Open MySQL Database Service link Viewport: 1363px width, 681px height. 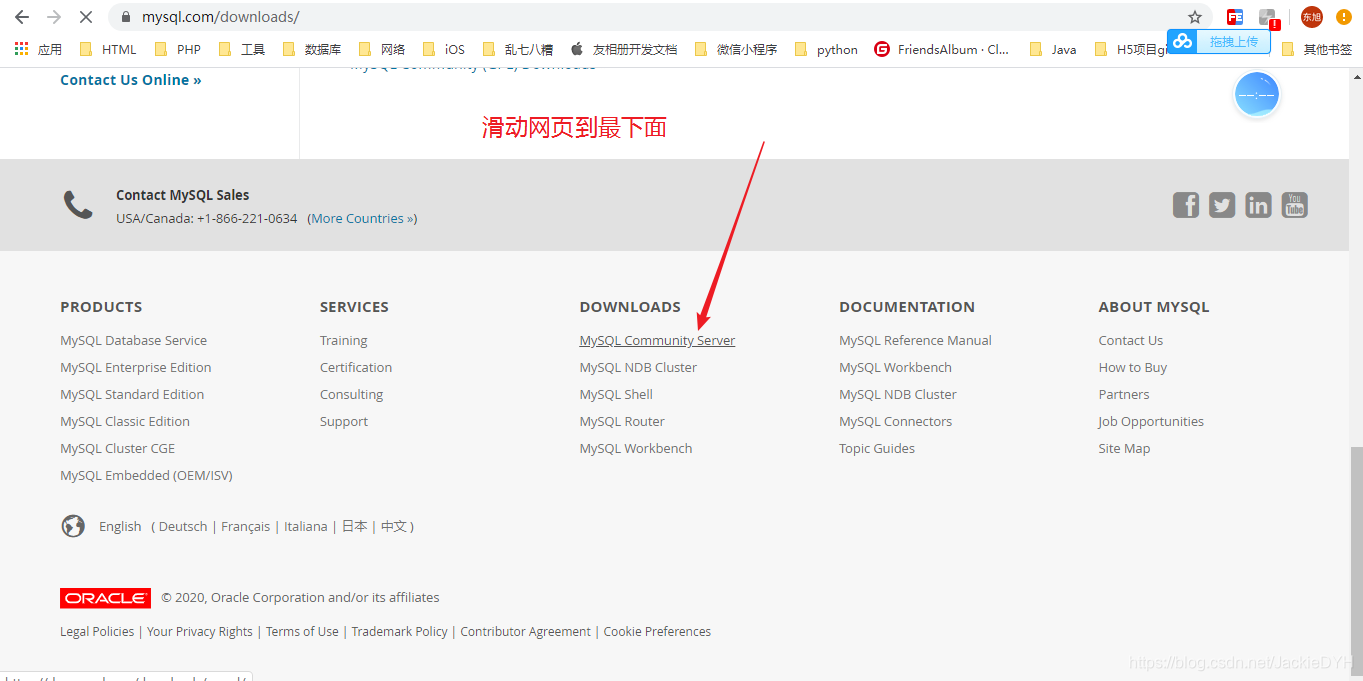click(133, 340)
